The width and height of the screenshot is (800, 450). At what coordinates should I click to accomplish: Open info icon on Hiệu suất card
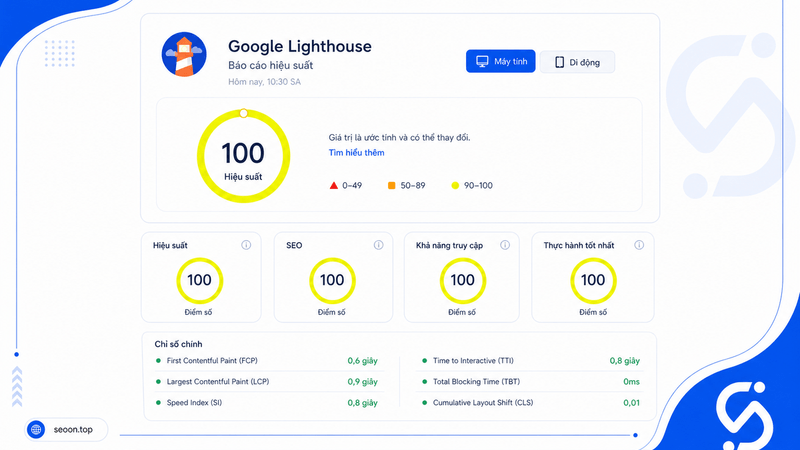[246, 245]
